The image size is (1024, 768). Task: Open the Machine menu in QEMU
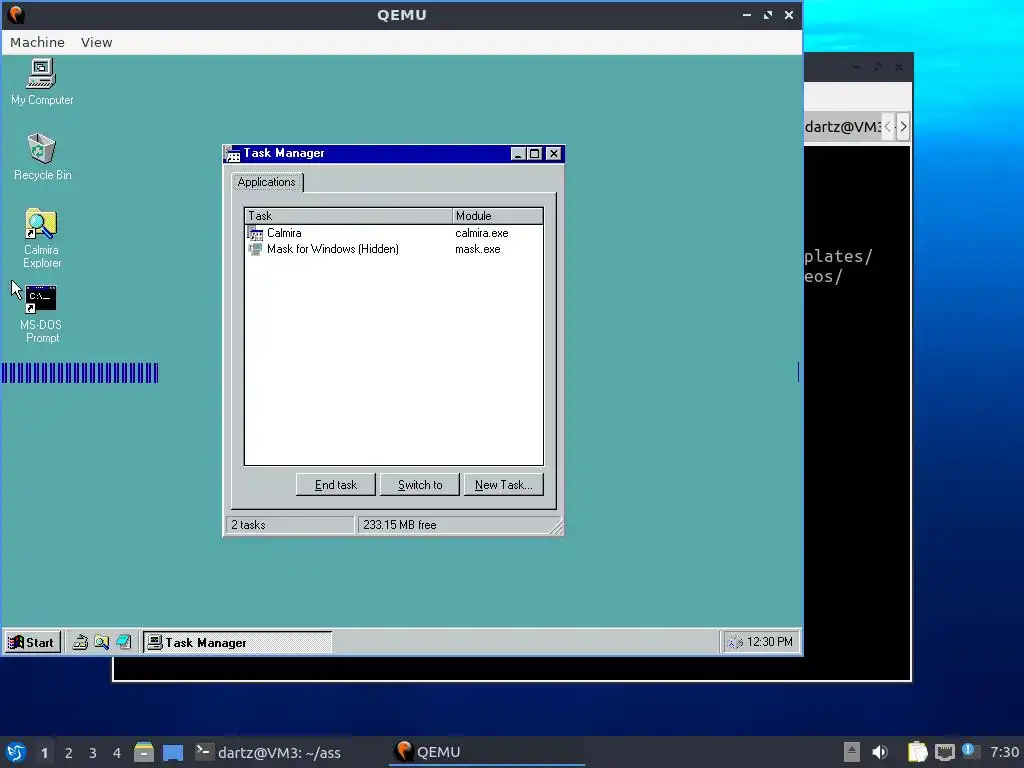37,42
